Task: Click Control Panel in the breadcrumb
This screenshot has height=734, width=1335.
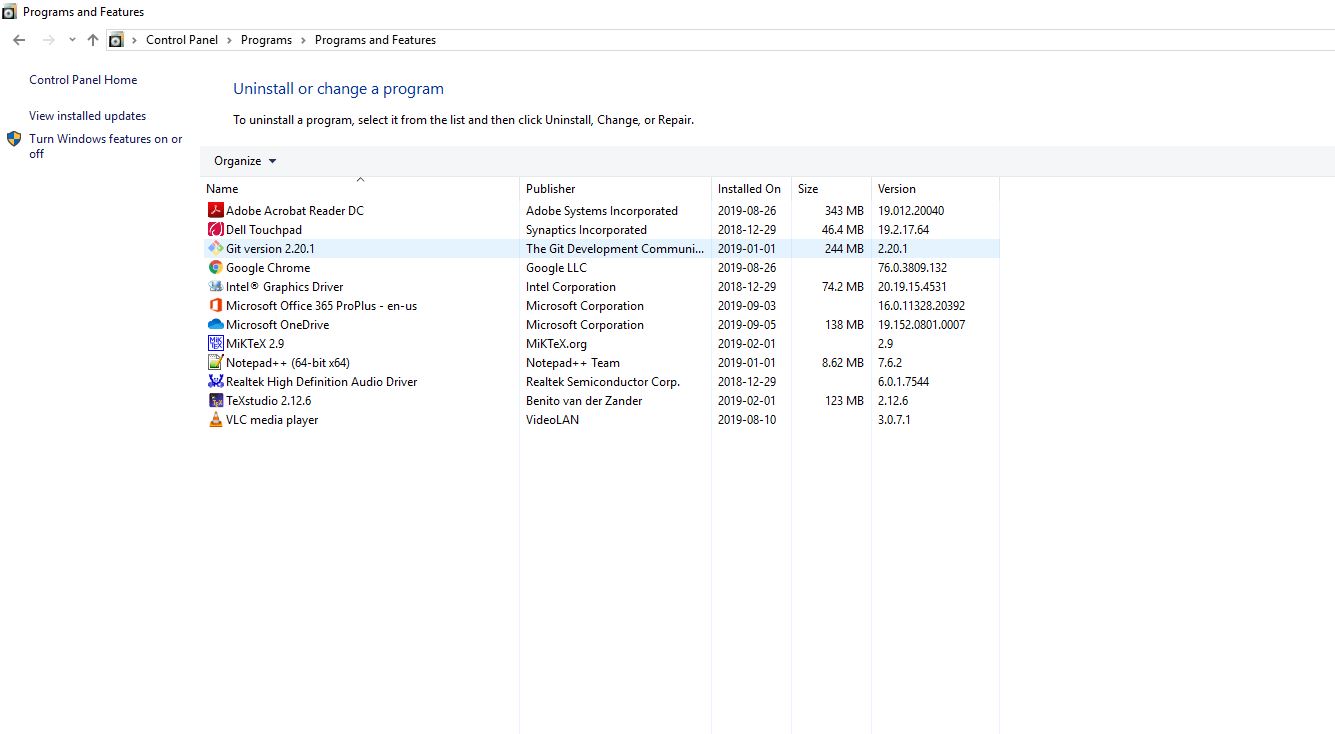Action: click(182, 40)
